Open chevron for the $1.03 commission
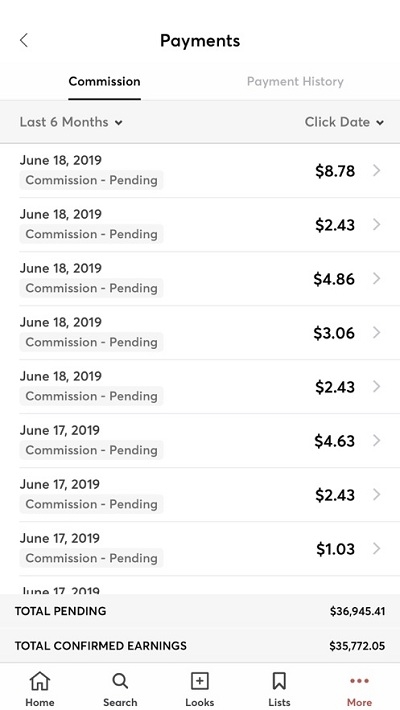Viewport: 400px width, 710px height. coord(376,549)
